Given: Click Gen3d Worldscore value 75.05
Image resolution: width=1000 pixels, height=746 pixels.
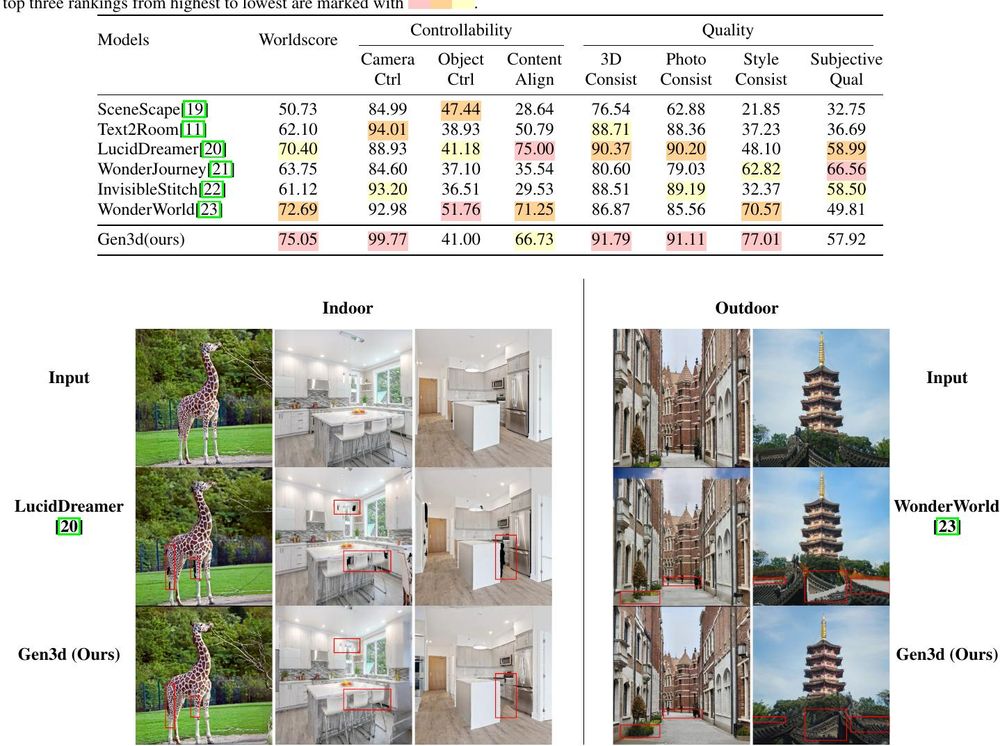Looking at the screenshot, I should click(x=298, y=240).
